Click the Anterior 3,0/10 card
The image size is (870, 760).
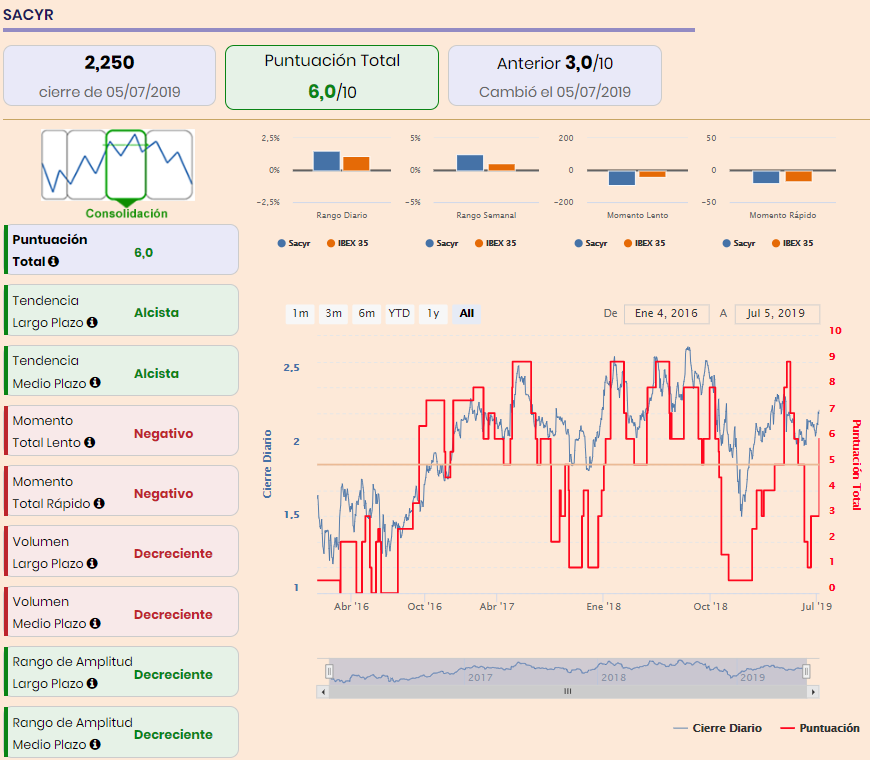[x=555, y=75]
